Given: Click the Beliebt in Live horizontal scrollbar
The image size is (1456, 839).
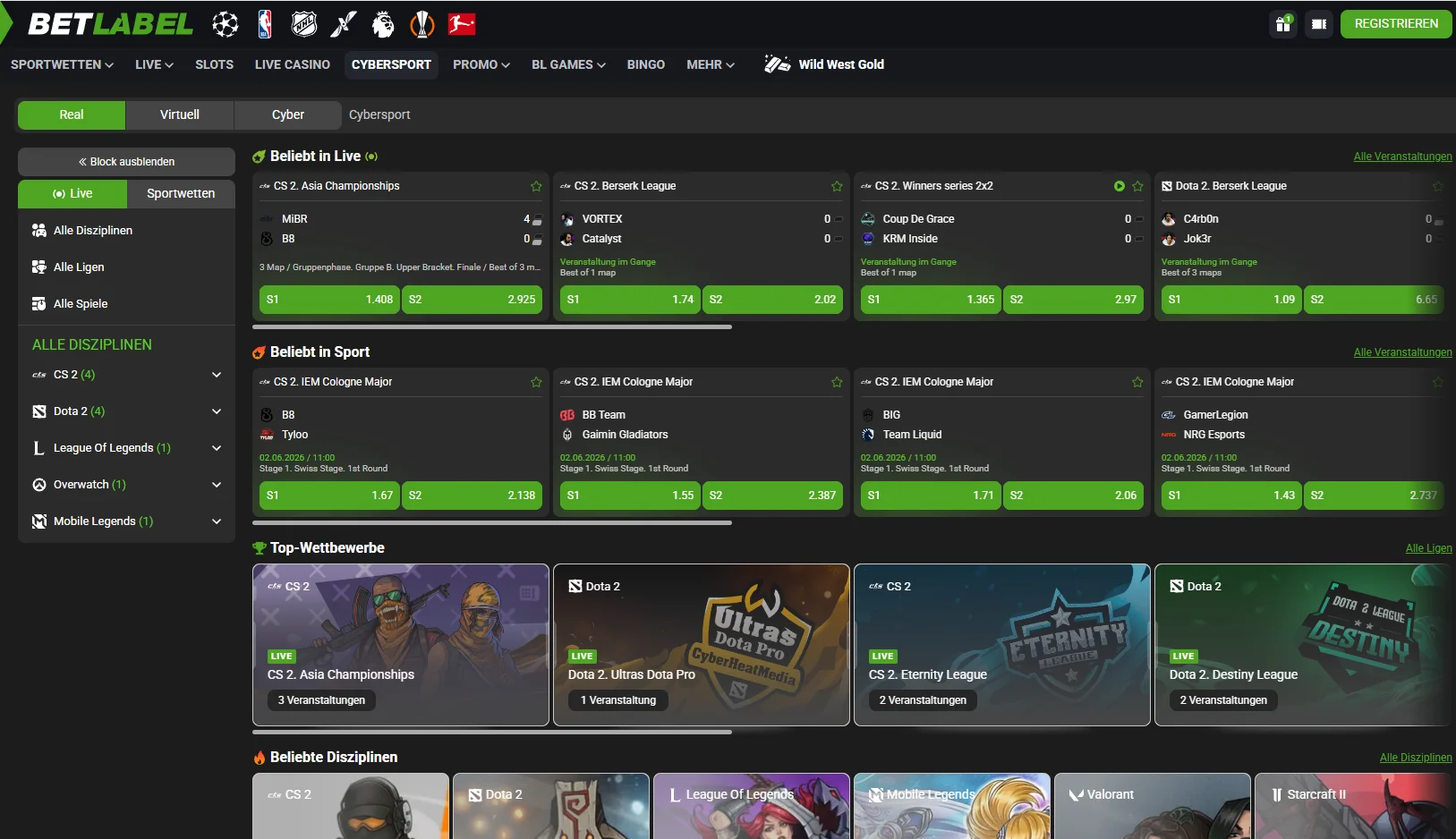Looking at the screenshot, I should pyautogui.click(x=492, y=327).
